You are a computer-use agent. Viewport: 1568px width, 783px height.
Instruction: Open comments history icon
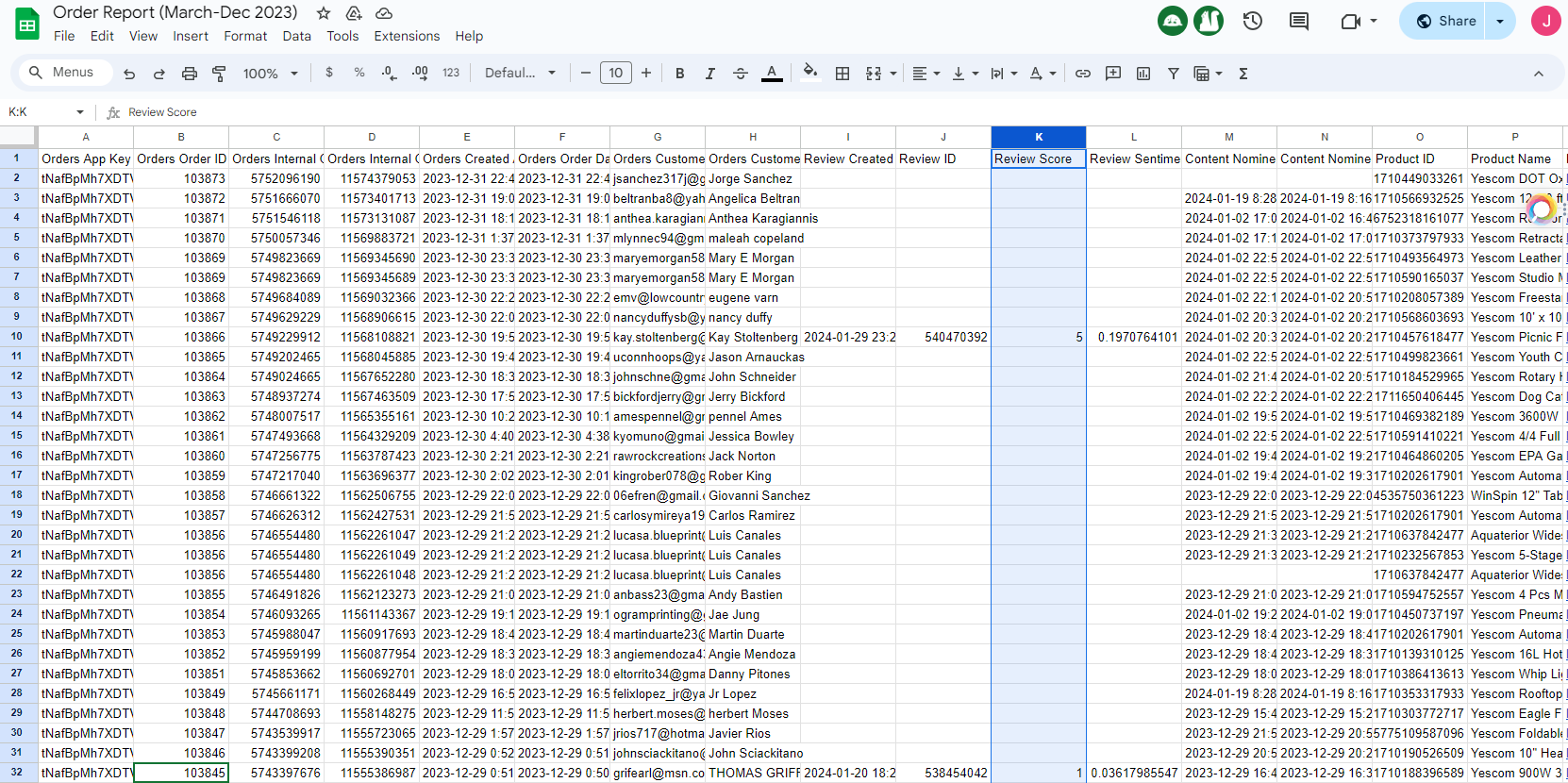(x=1299, y=21)
